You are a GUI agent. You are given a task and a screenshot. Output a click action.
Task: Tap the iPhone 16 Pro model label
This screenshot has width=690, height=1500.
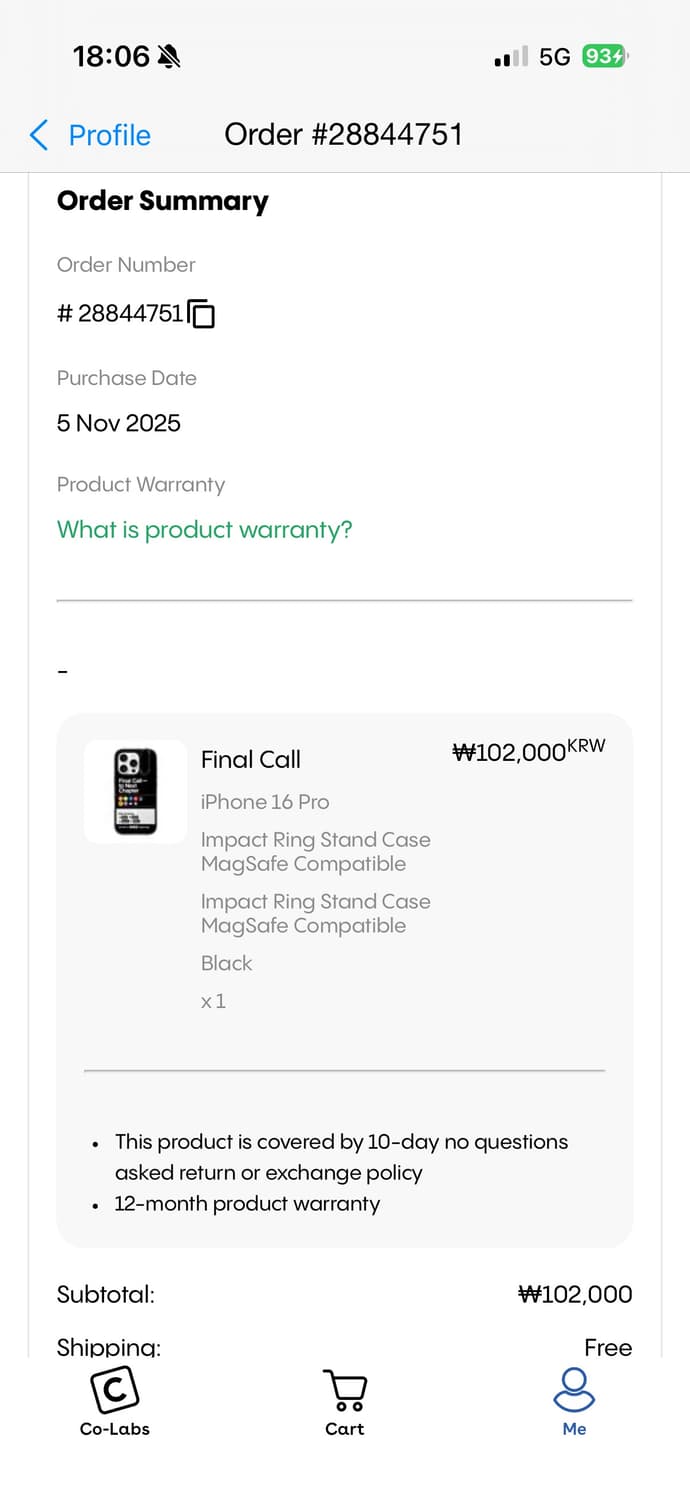click(265, 802)
